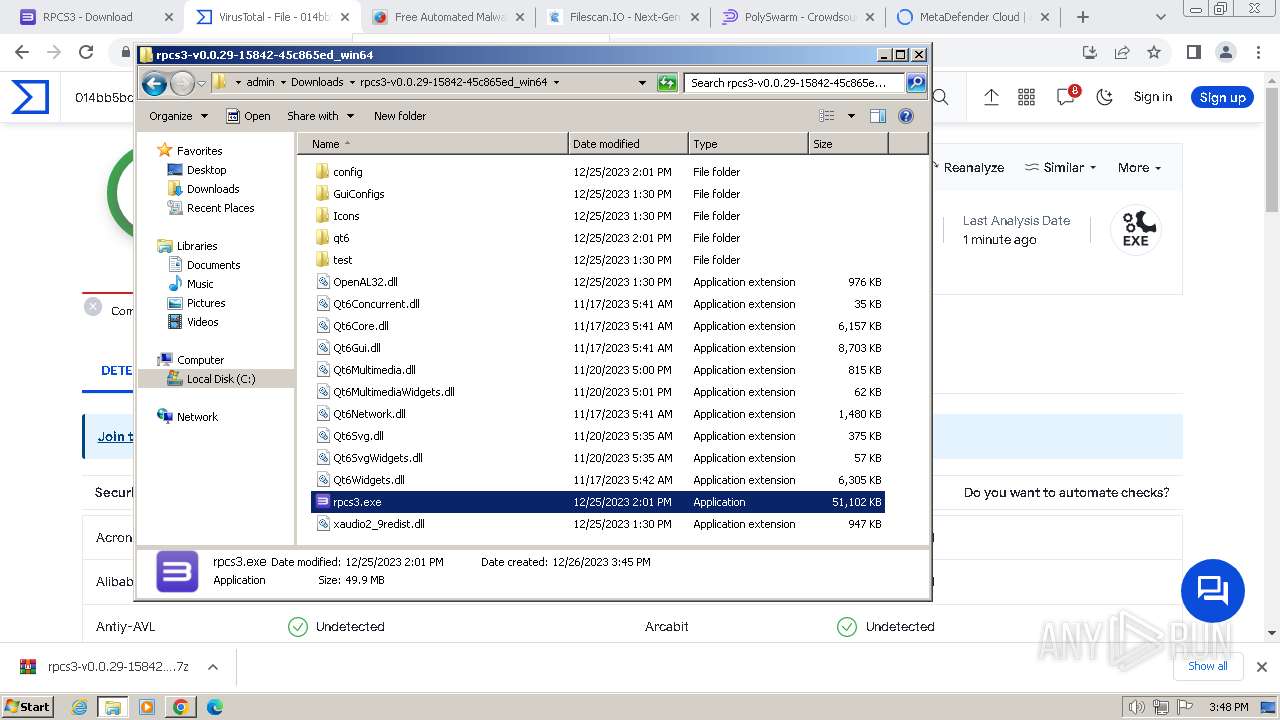The image size is (1280, 720).
Task: Select the qt6 folder icon
Action: 322,238
